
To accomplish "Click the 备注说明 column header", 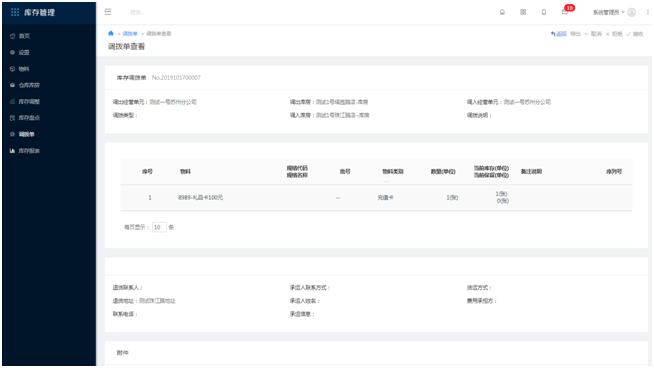I will coord(531,171).
